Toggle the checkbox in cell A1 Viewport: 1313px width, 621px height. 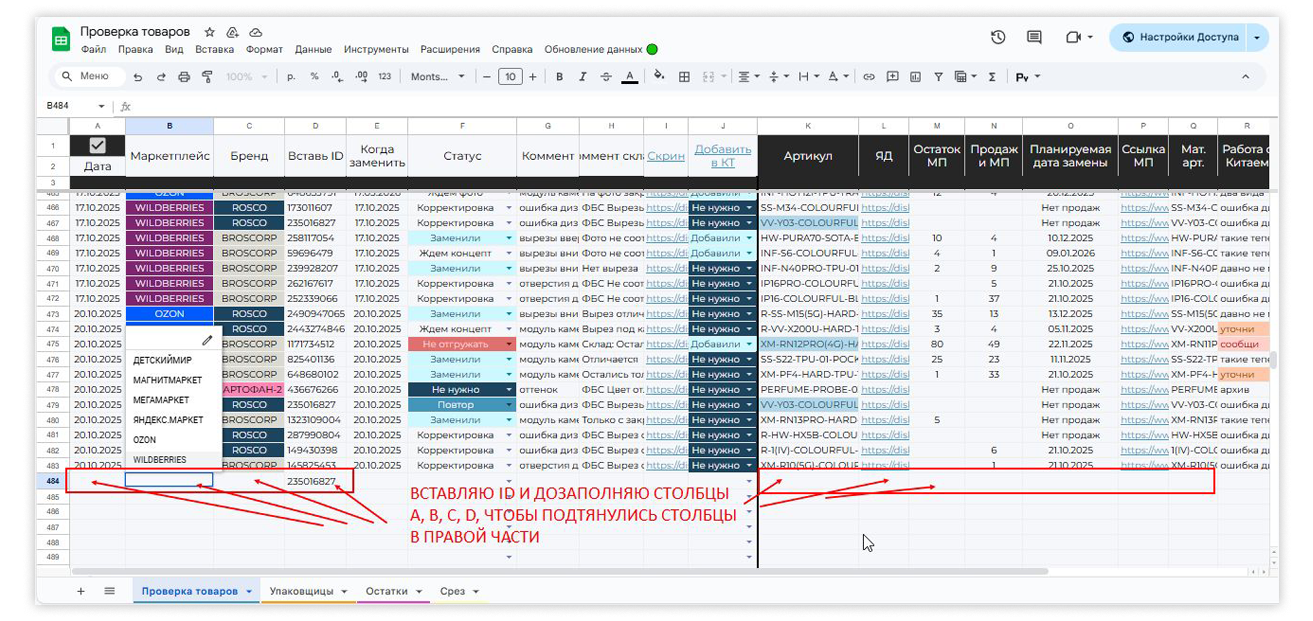97,146
